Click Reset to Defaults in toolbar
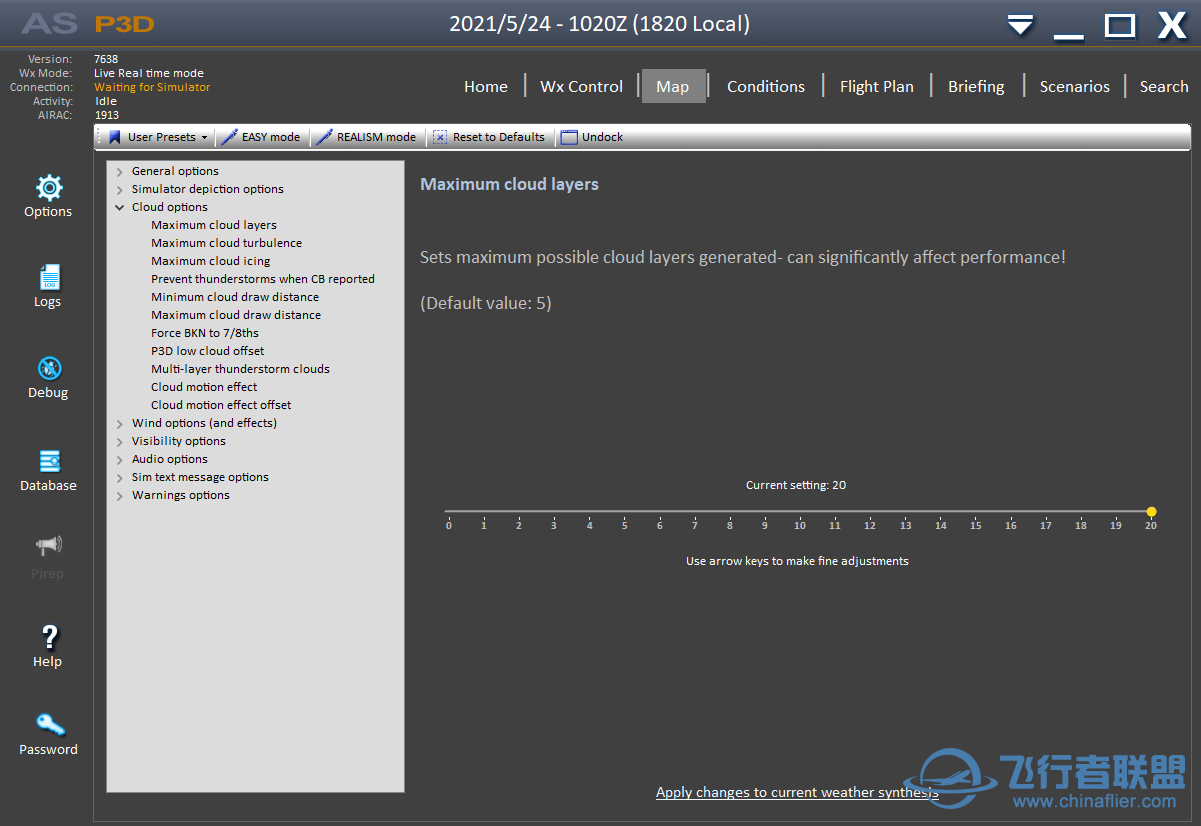Viewport: 1201px width, 826px height. point(489,137)
